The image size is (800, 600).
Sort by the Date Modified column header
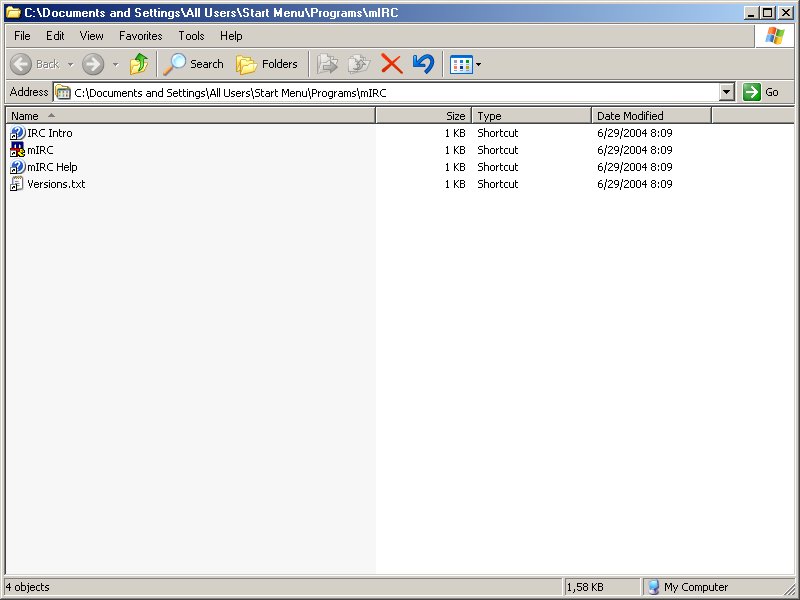tap(652, 116)
